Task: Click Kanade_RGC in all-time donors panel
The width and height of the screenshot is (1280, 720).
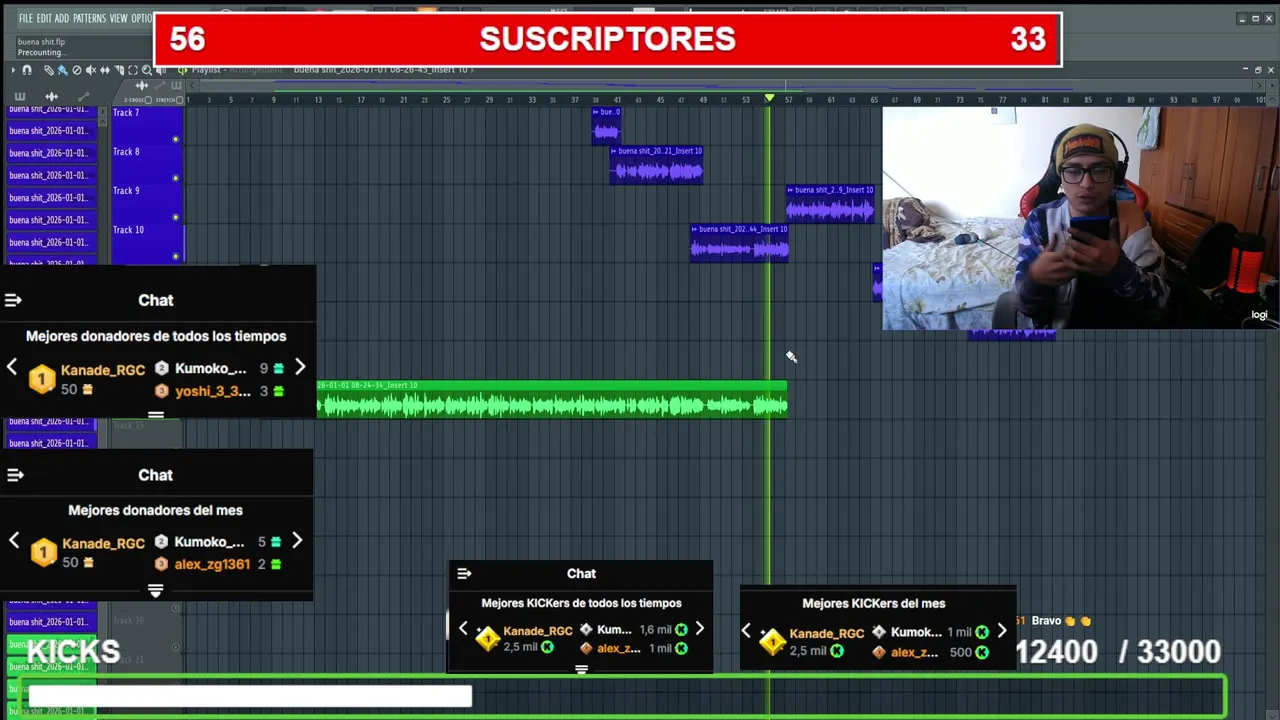Action: click(103, 370)
